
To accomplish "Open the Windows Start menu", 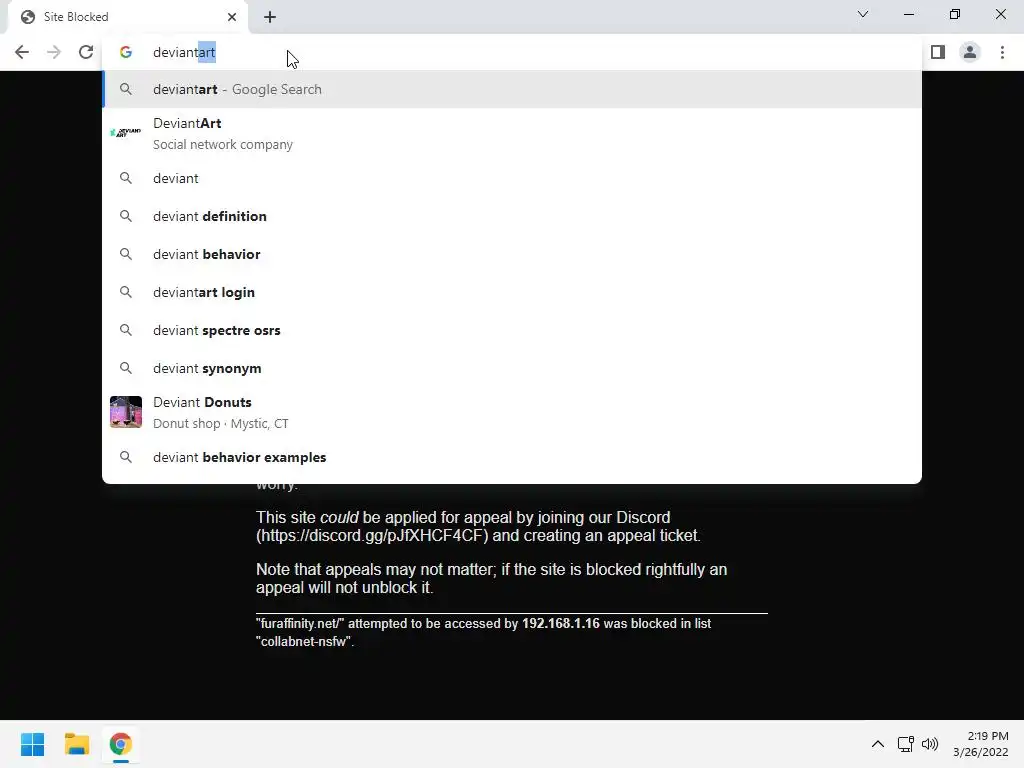I will tap(32, 744).
